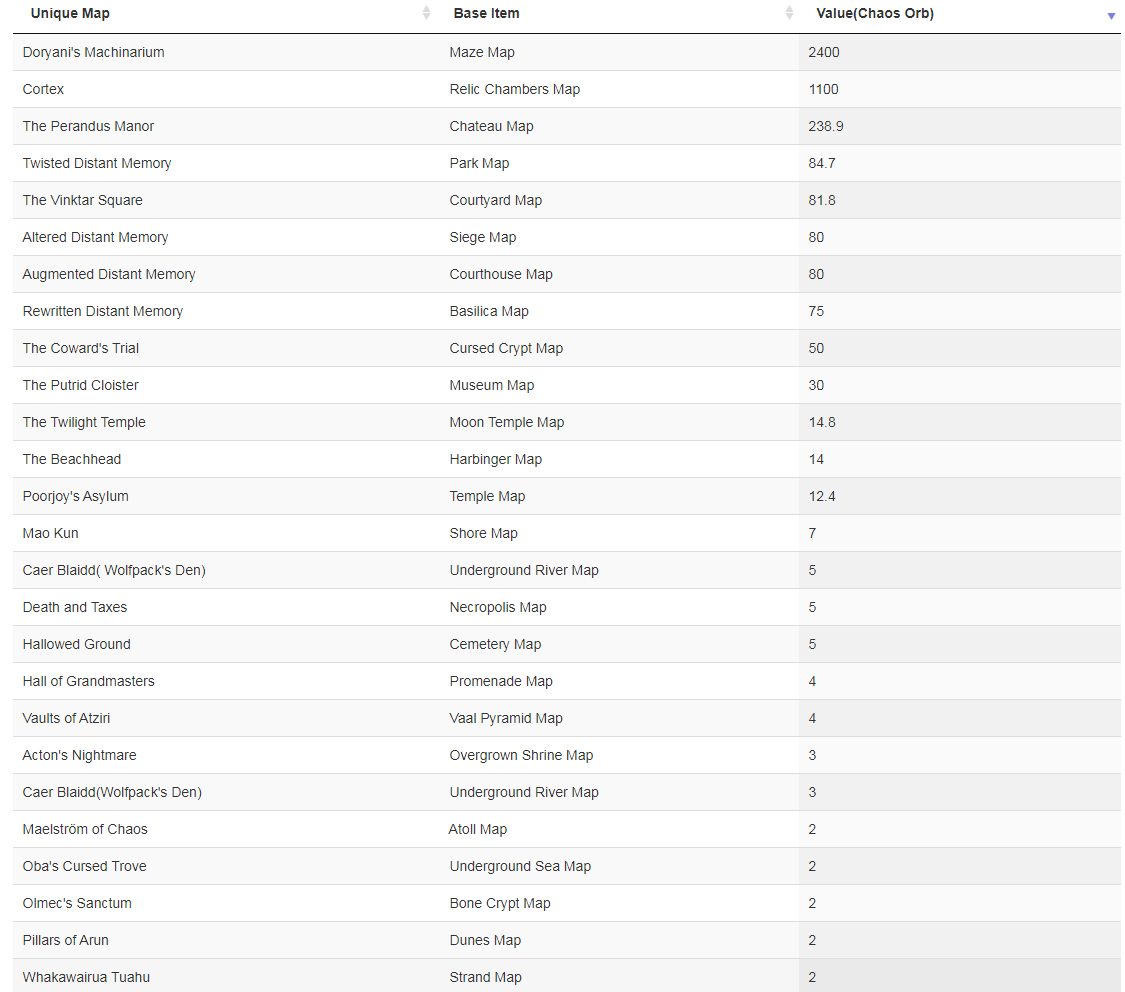Click the Courtyard Map cell
The height and width of the screenshot is (992, 1125).
[496, 200]
